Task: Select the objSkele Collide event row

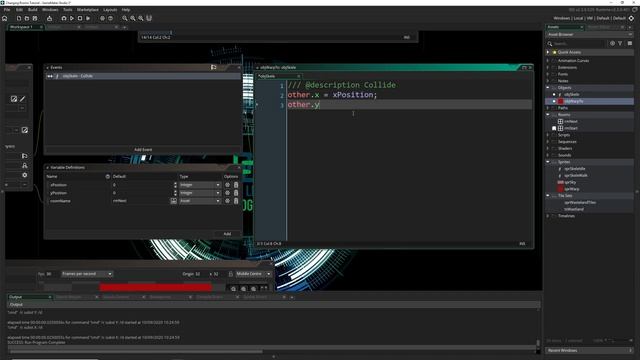Action: 143,76
